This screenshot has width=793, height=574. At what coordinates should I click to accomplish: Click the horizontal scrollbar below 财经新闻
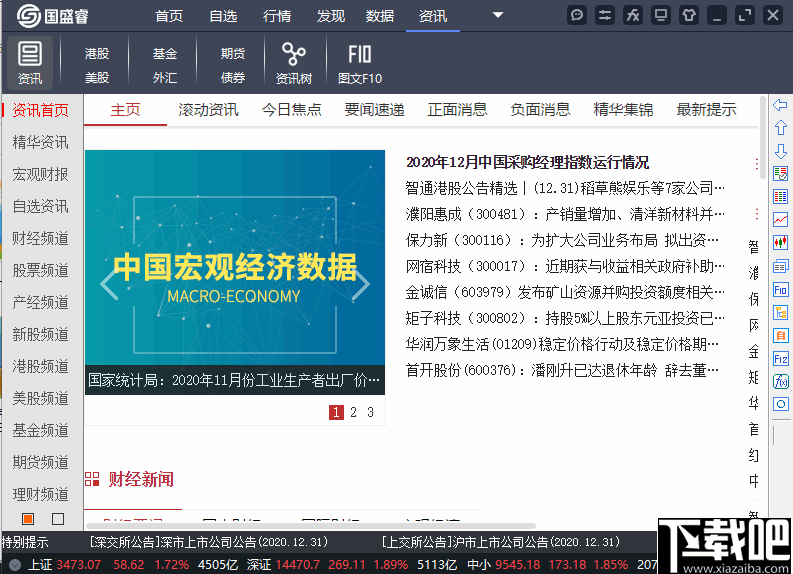click(311, 526)
